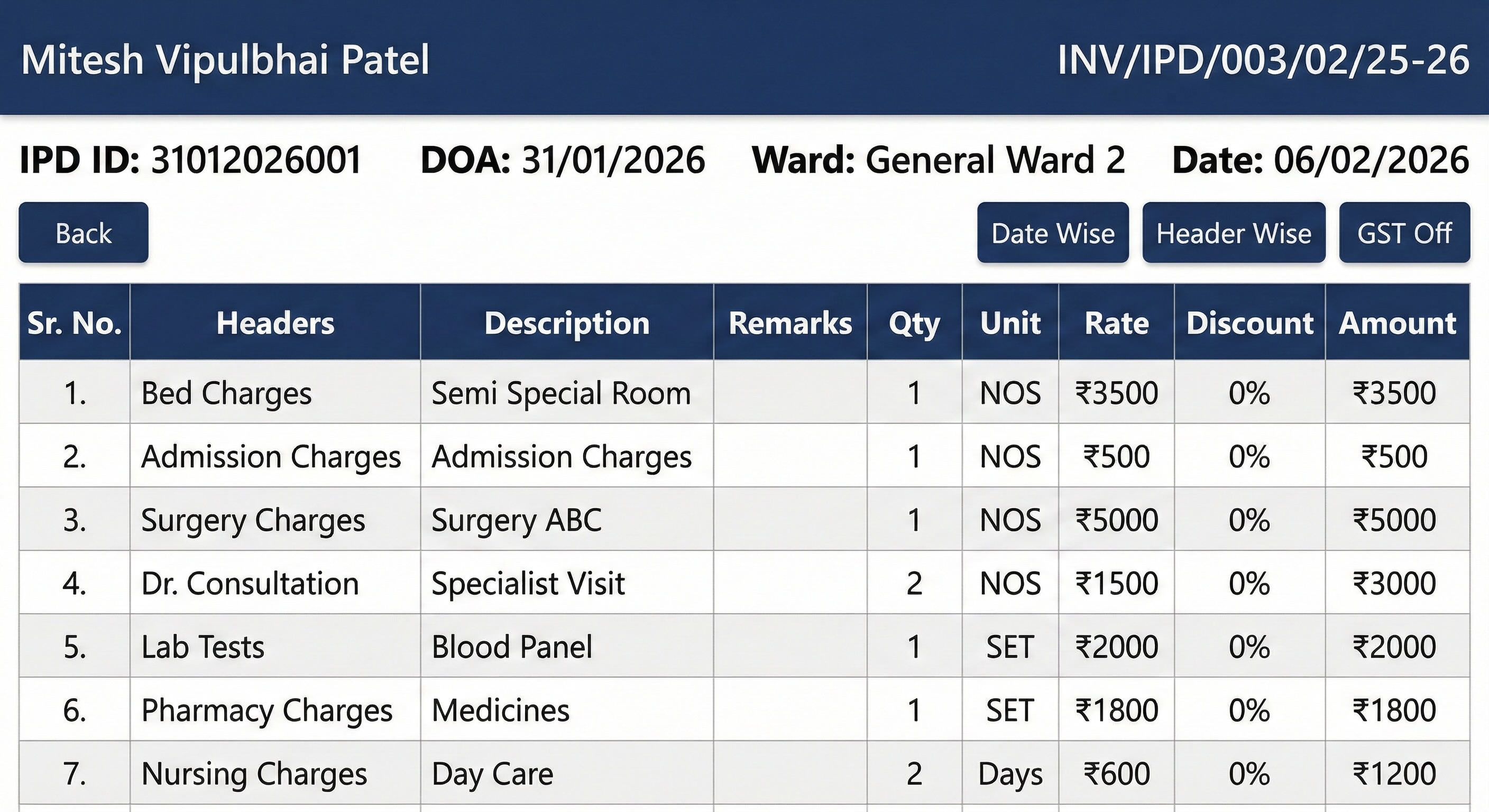
Task: Select the Surgery Charges row header
Action: [253, 520]
